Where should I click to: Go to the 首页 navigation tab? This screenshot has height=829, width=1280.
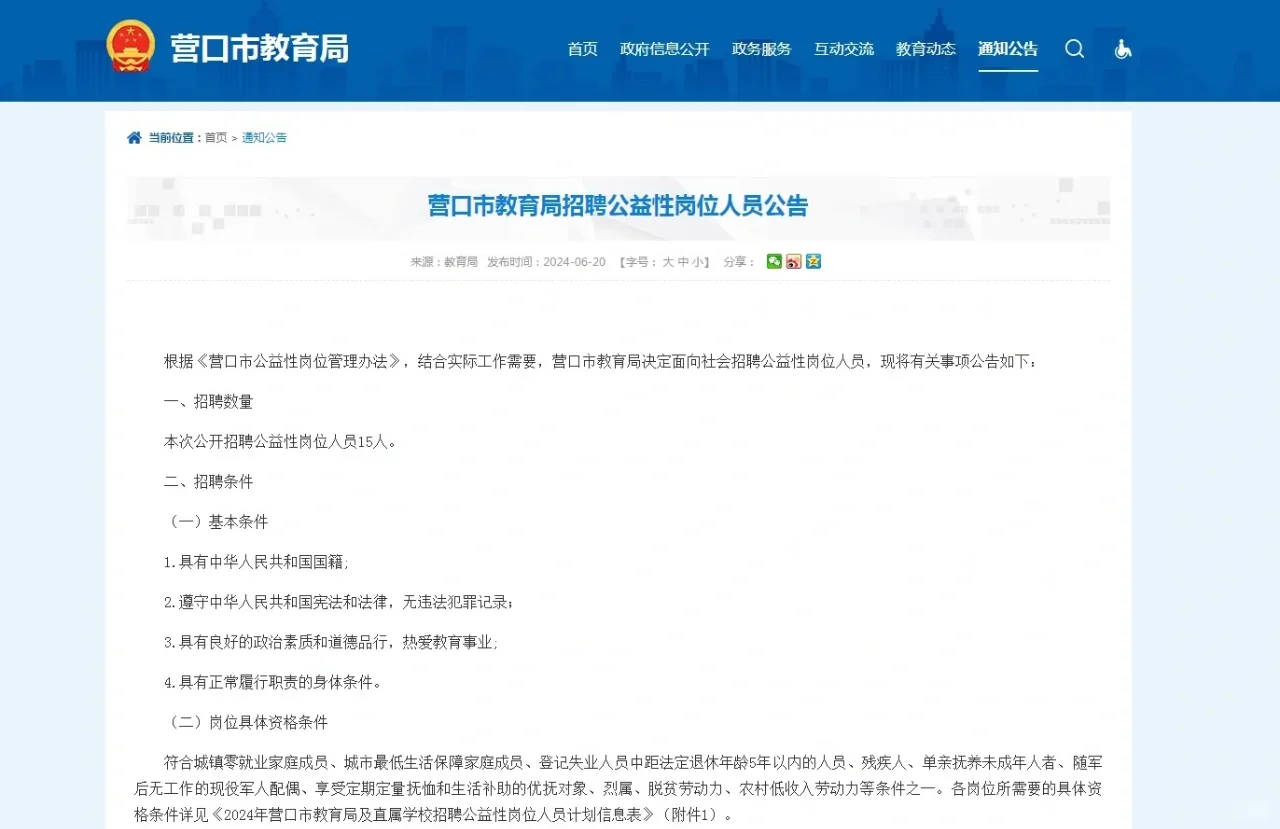click(583, 49)
